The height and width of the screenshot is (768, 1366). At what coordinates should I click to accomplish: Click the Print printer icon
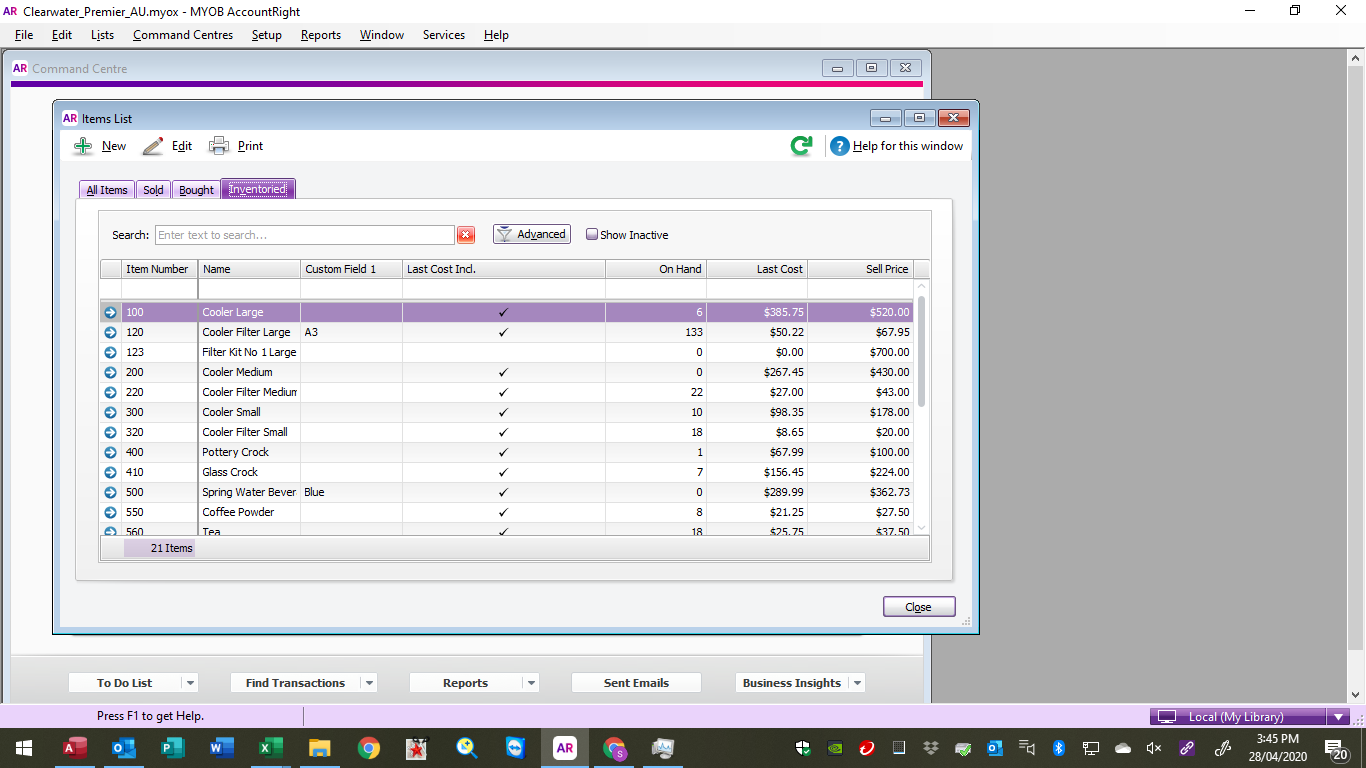[219, 146]
